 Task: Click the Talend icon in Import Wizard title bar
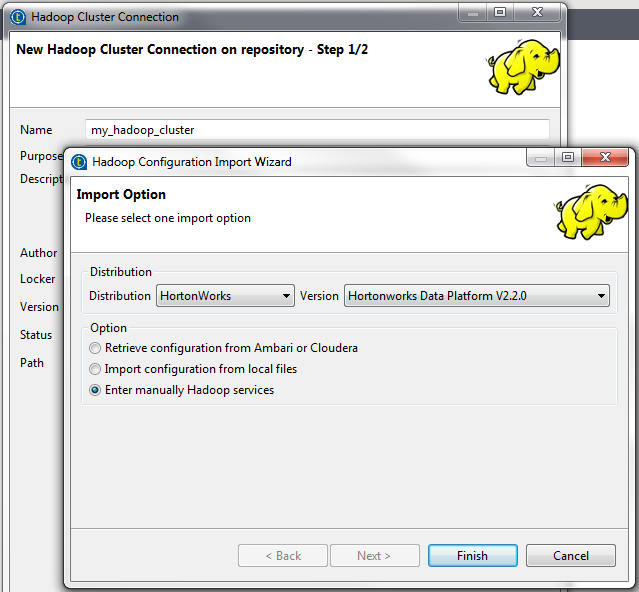pyautogui.click(x=79, y=162)
